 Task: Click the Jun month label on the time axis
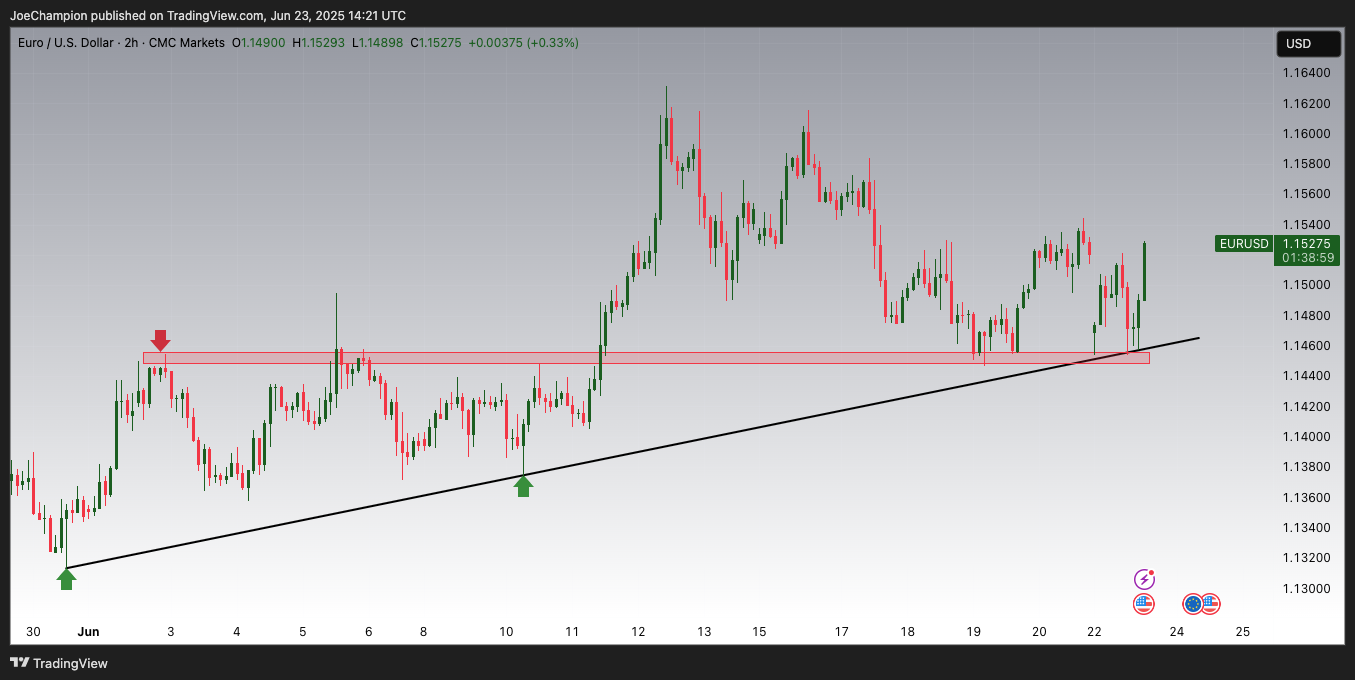[x=89, y=632]
